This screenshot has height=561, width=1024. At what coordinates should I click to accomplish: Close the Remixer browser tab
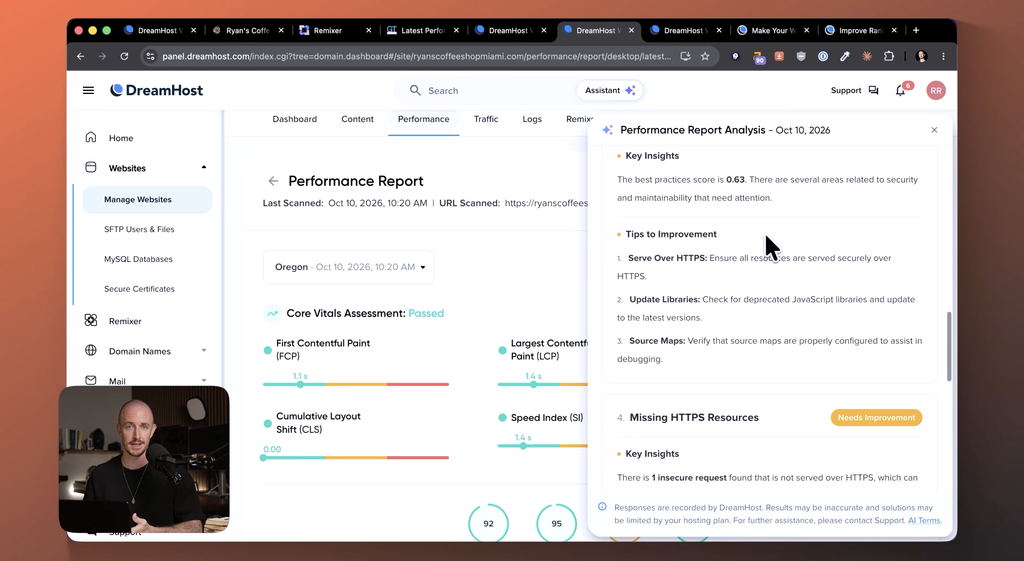click(368, 30)
